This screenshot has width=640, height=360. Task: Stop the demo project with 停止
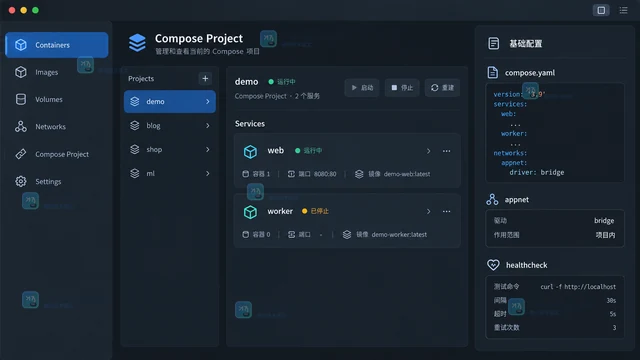(x=402, y=88)
